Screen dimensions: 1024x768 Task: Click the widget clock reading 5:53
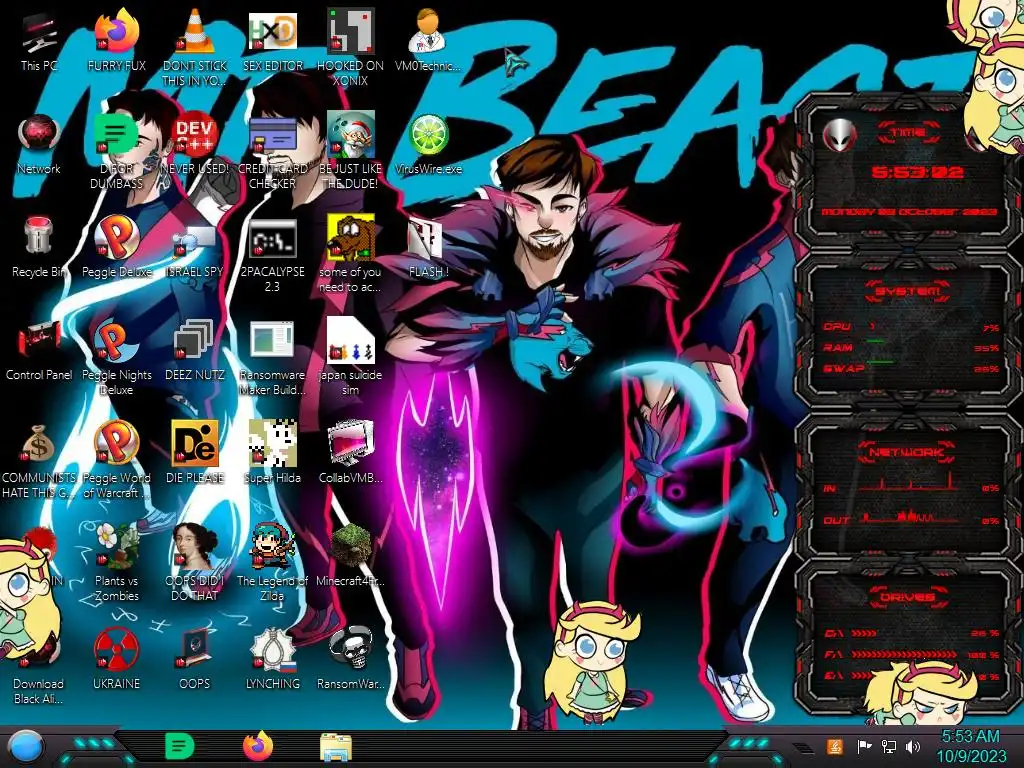(917, 172)
